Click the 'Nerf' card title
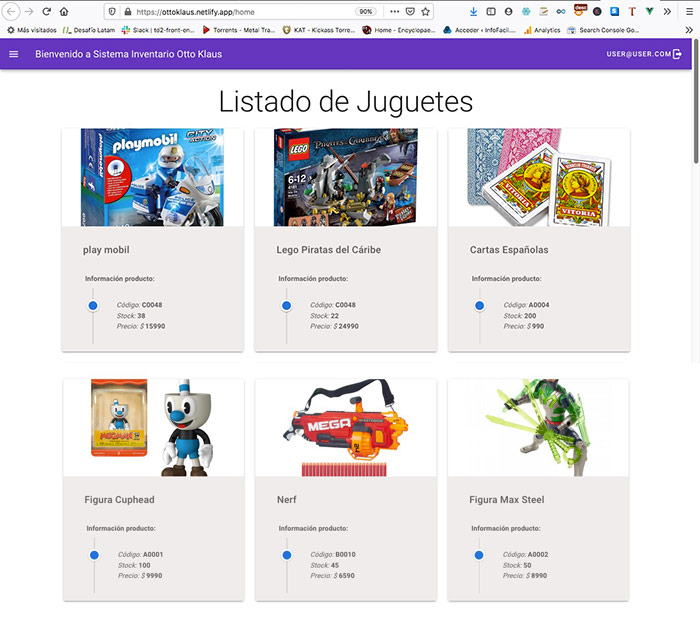This screenshot has height=626, width=700. [x=287, y=500]
